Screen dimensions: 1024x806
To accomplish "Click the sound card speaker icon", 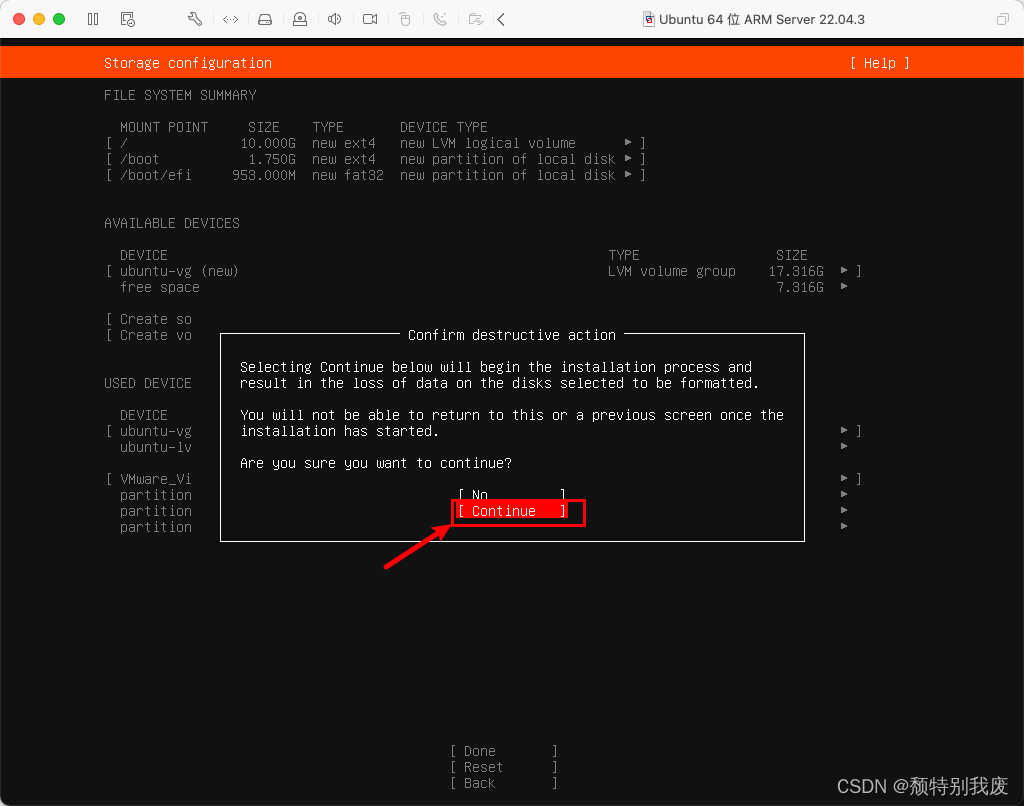I will coord(334,20).
